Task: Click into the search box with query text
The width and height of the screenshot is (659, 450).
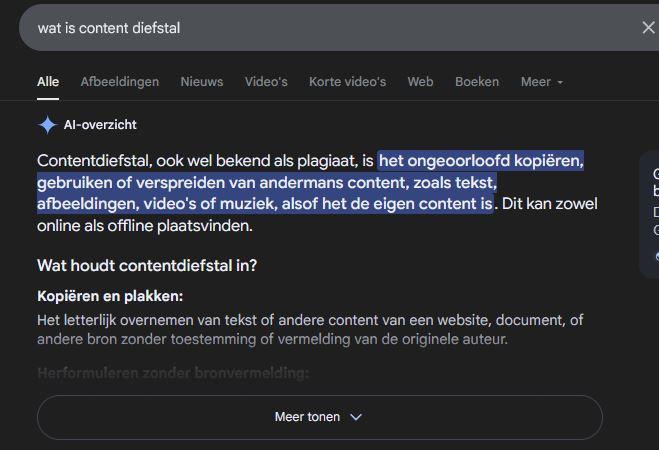Action: [x=328, y=28]
